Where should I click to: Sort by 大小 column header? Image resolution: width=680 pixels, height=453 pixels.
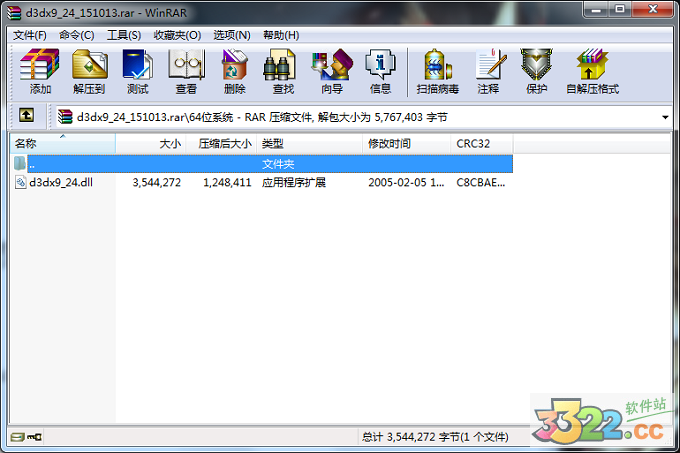(x=151, y=143)
